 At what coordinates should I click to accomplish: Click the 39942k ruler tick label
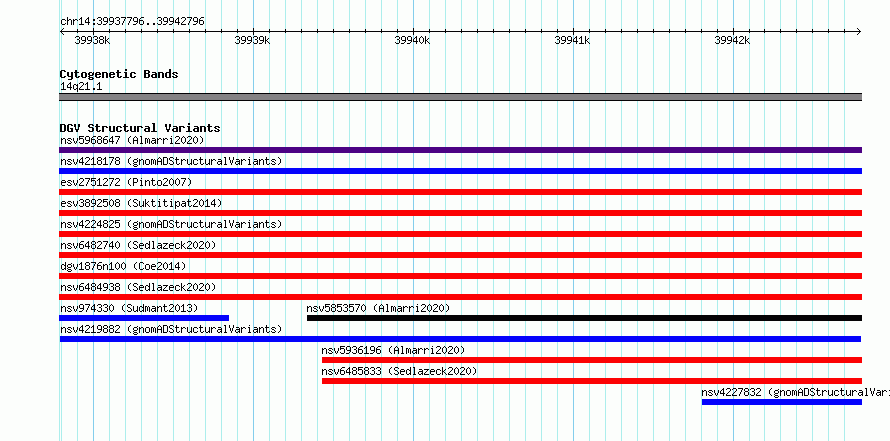pyautogui.click(x=733, y=40)
